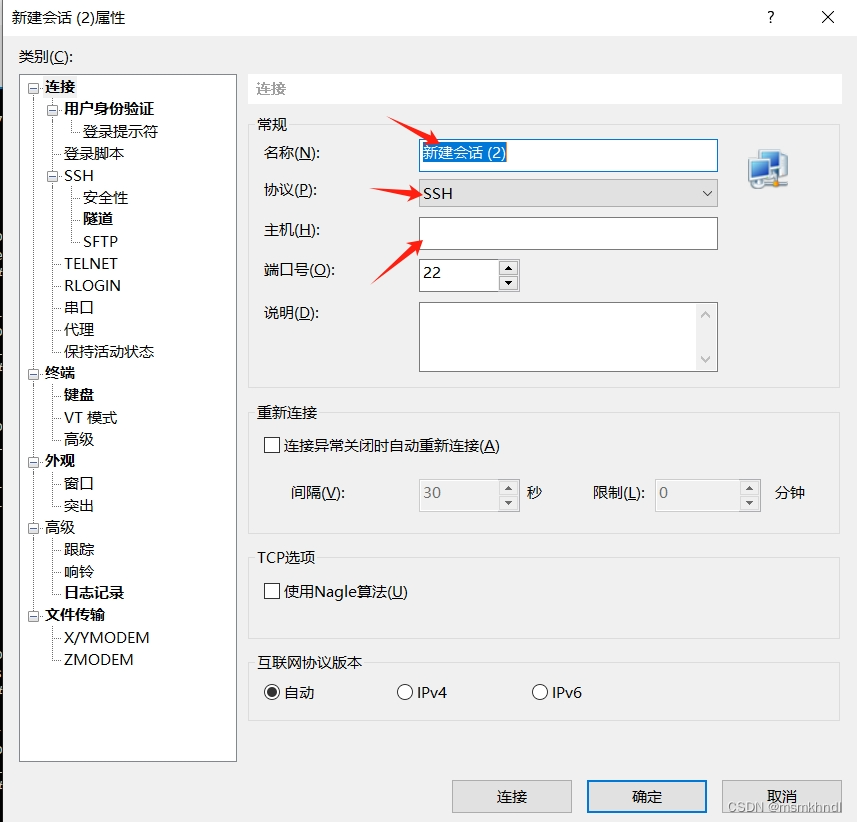Close the session properties dialog
The height and width of the screenshot is (822, 857).
pos(827,17)
